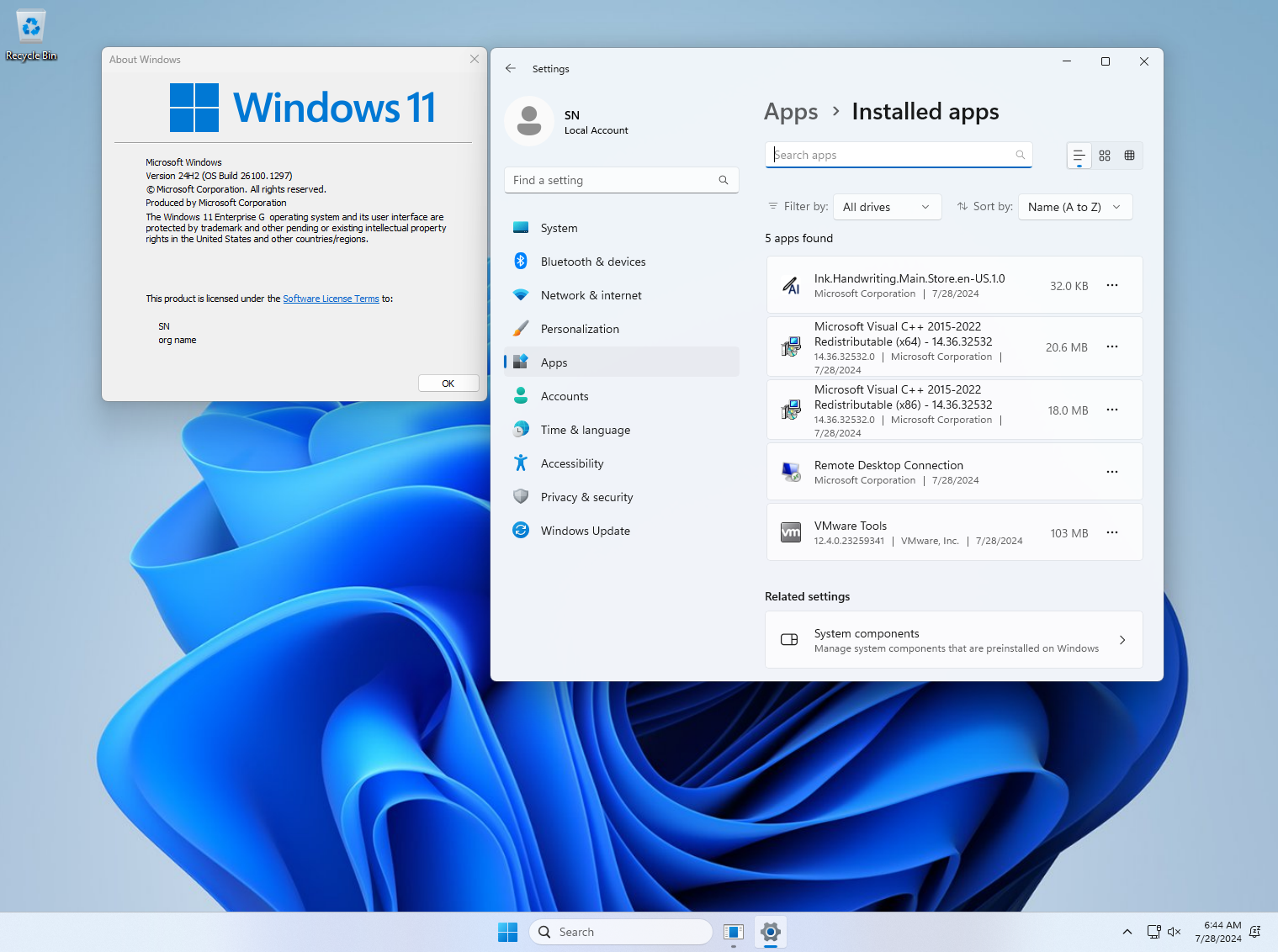Click the Ink.Handwriting app icon

[791, 285]
